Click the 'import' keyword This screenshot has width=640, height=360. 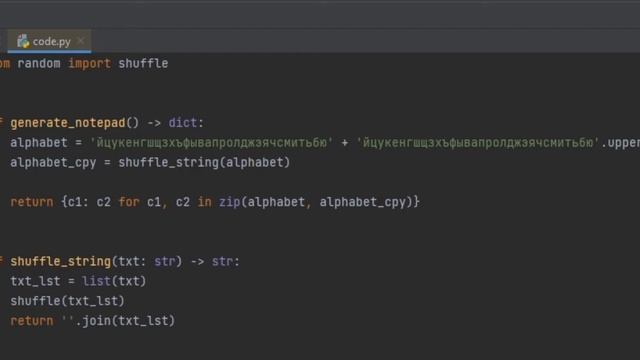point(89,64)
